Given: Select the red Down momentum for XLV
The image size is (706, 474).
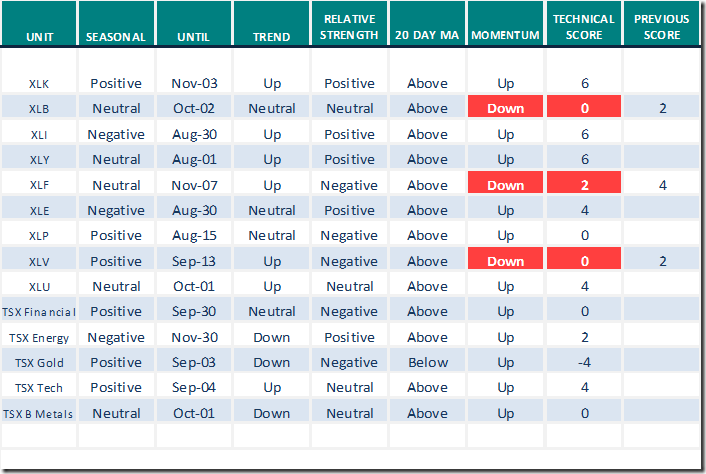Looking at the screenshot, I should tap(505, 261).
